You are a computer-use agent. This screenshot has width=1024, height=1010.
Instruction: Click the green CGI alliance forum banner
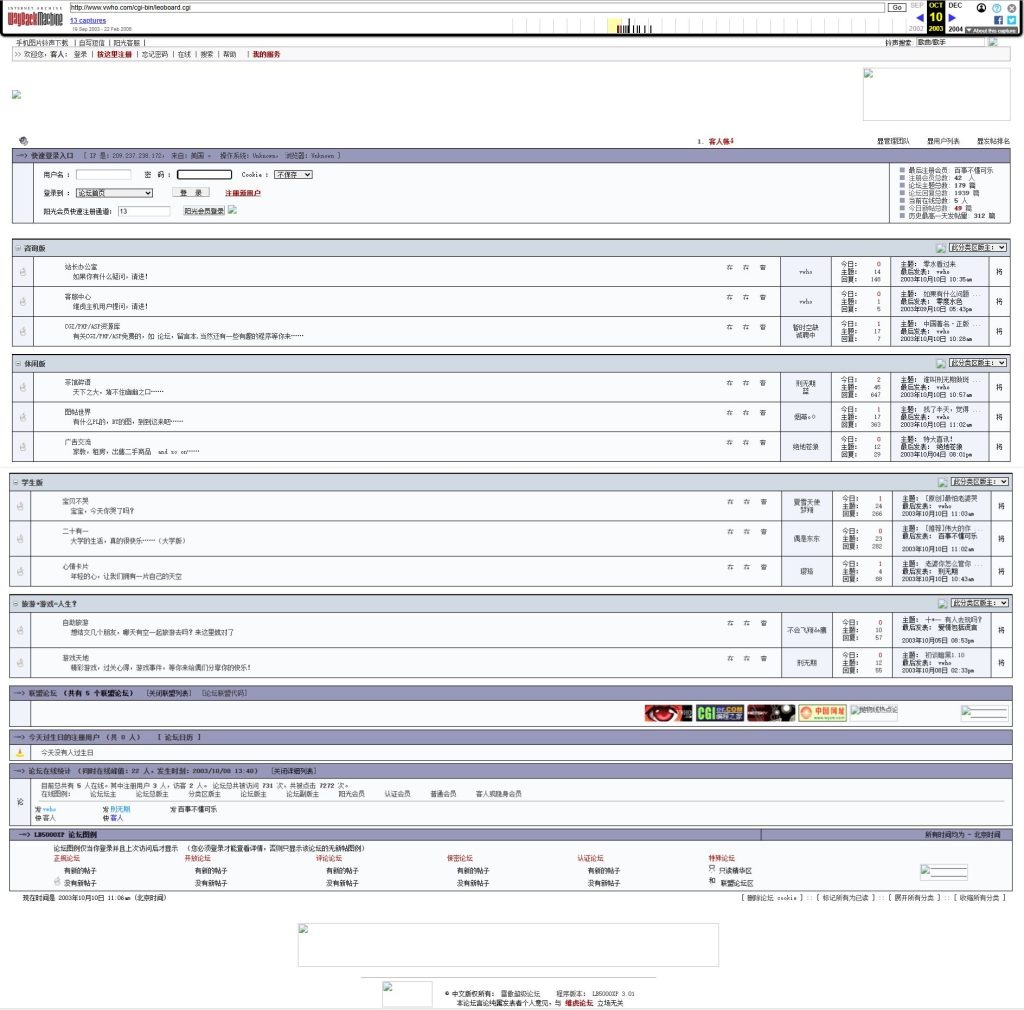point(718,713)
